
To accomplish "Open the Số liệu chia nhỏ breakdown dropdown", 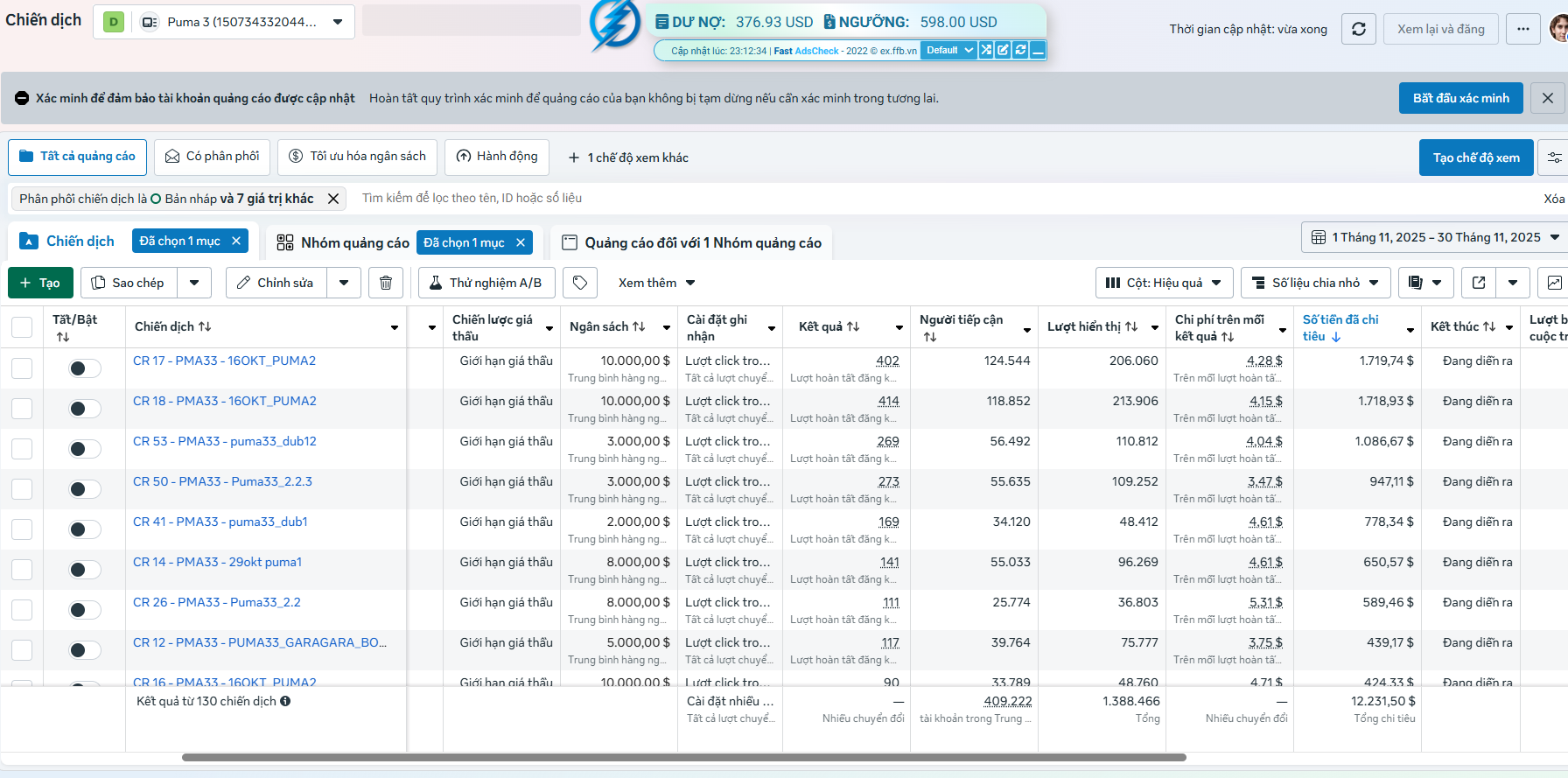I will 1316,283.
